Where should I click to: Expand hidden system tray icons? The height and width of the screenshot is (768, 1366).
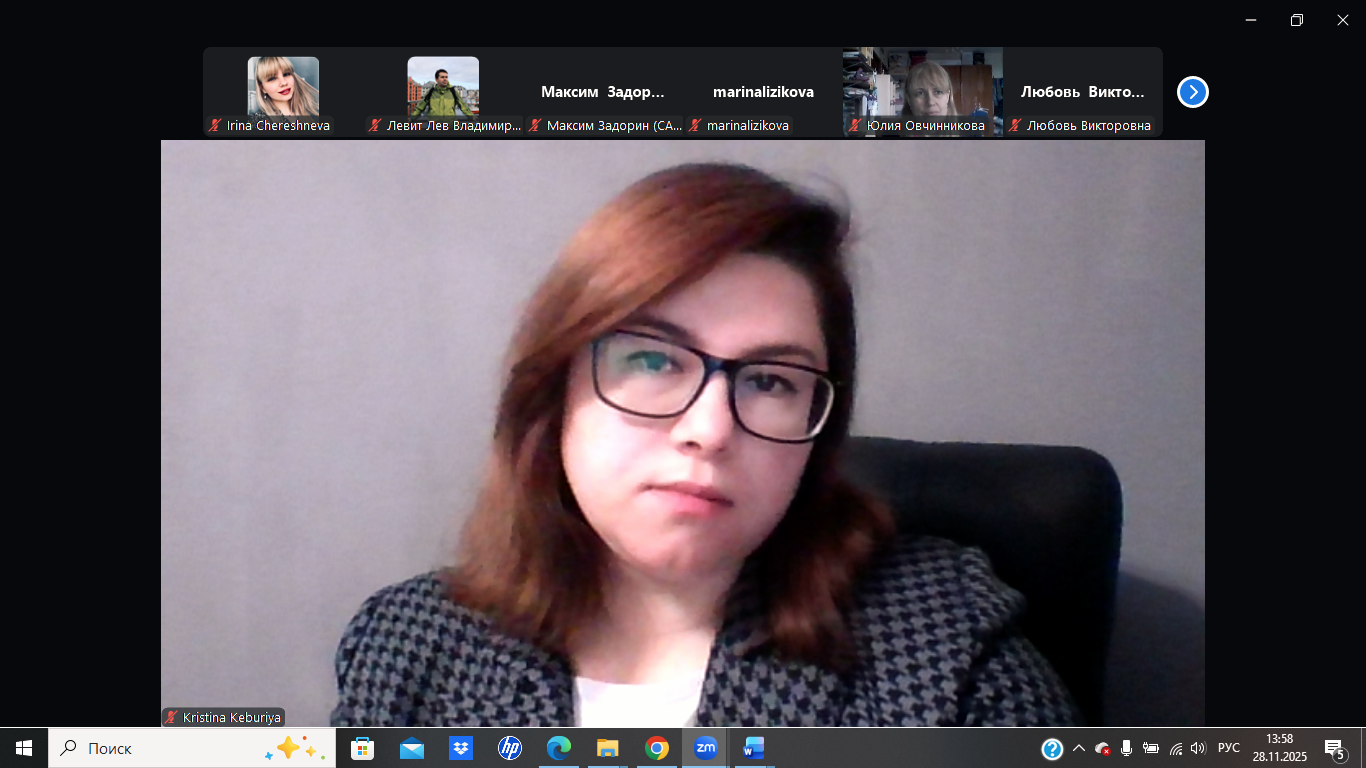tap(1078, 748)
